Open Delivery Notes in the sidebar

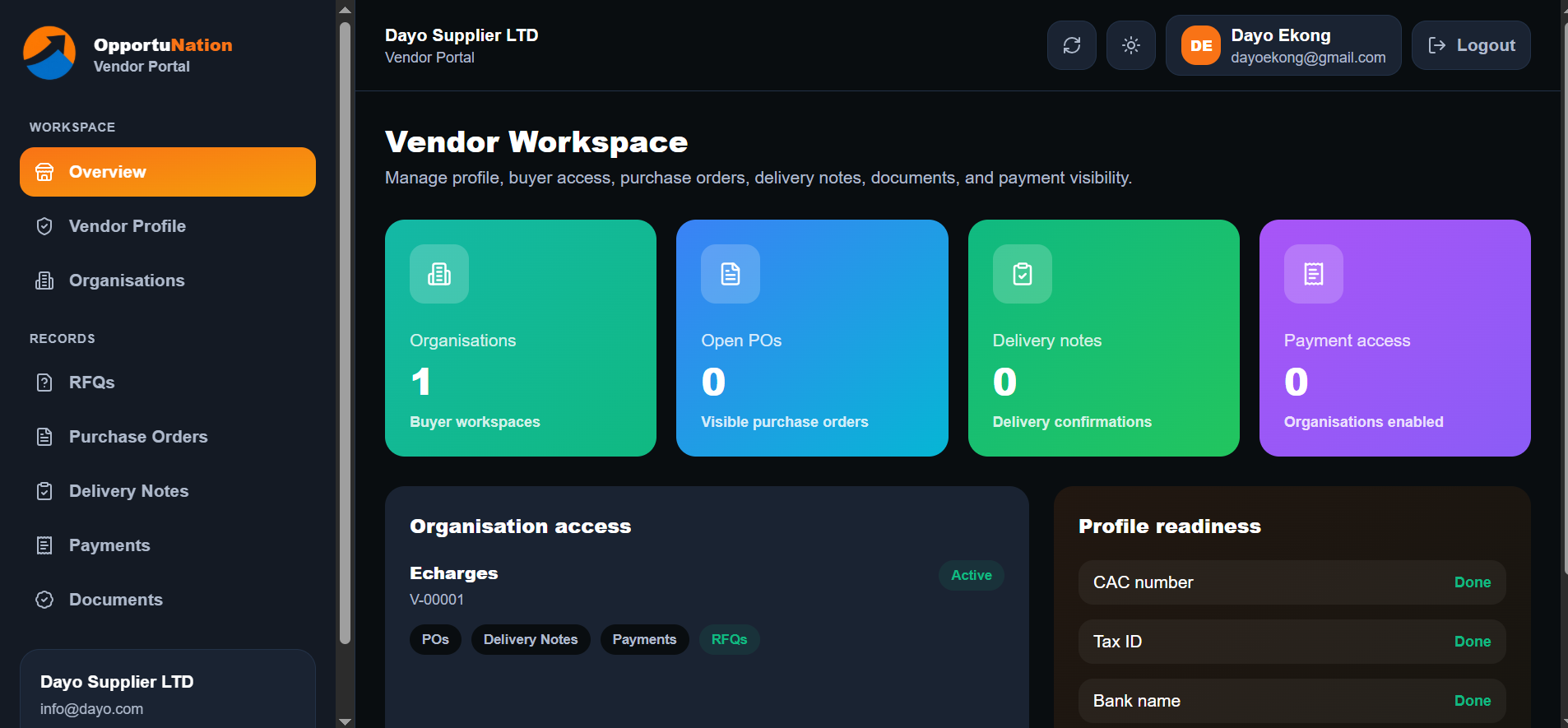[x=168, y=491]
